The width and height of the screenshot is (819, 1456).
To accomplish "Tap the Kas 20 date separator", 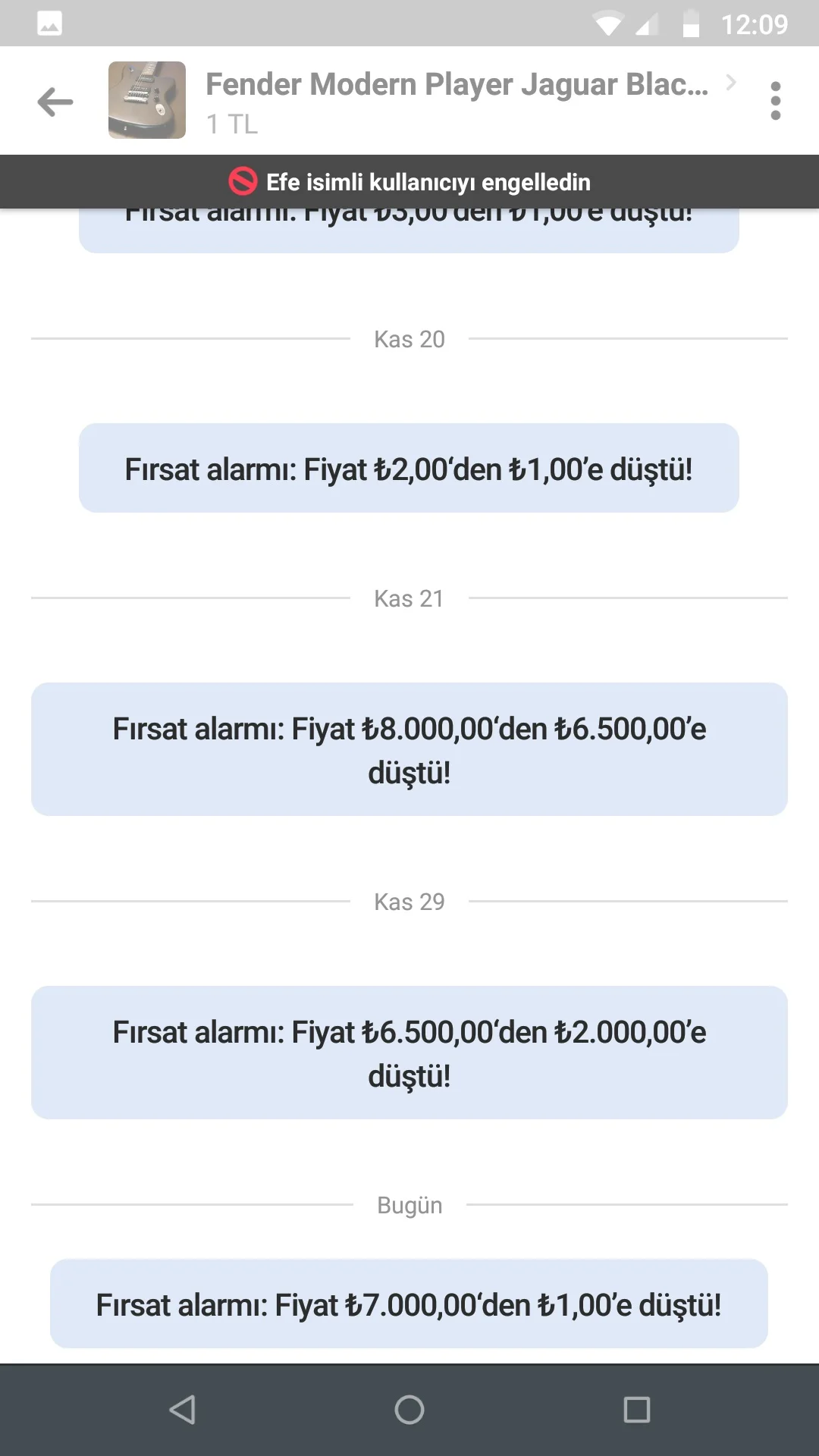I will point(409,339).
